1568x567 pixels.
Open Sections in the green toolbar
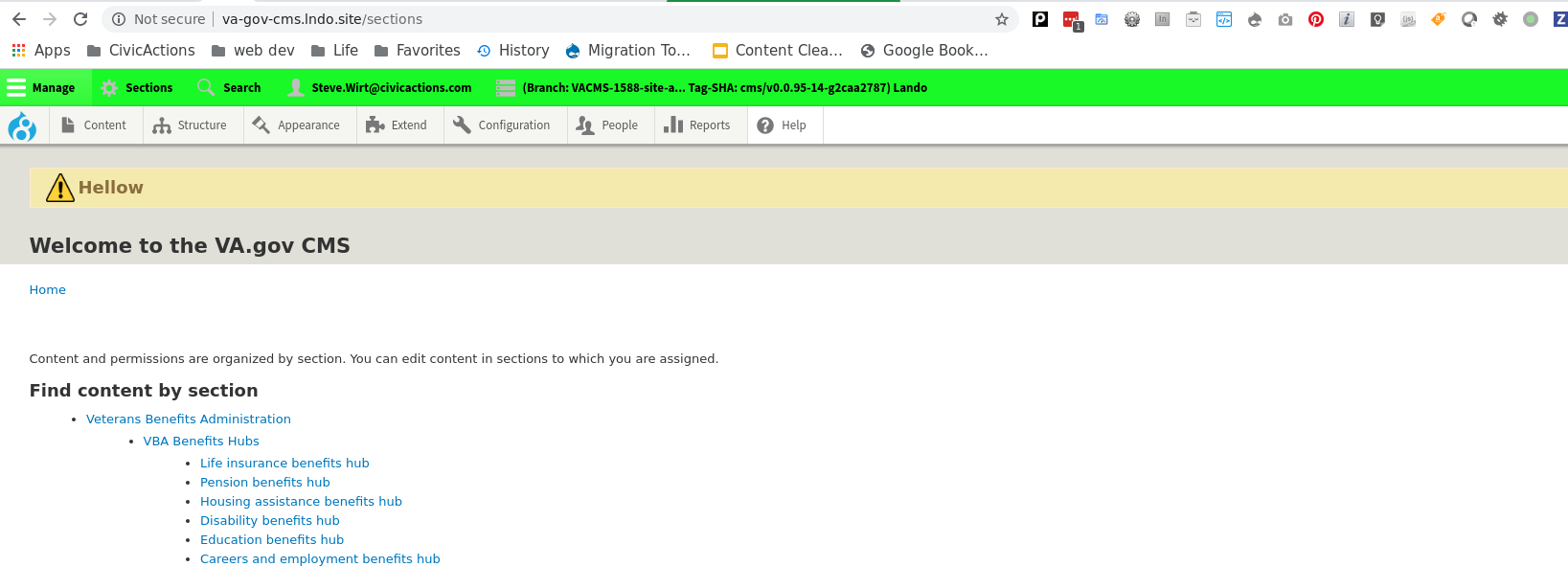pyautogui.click(x=137, y=87)
